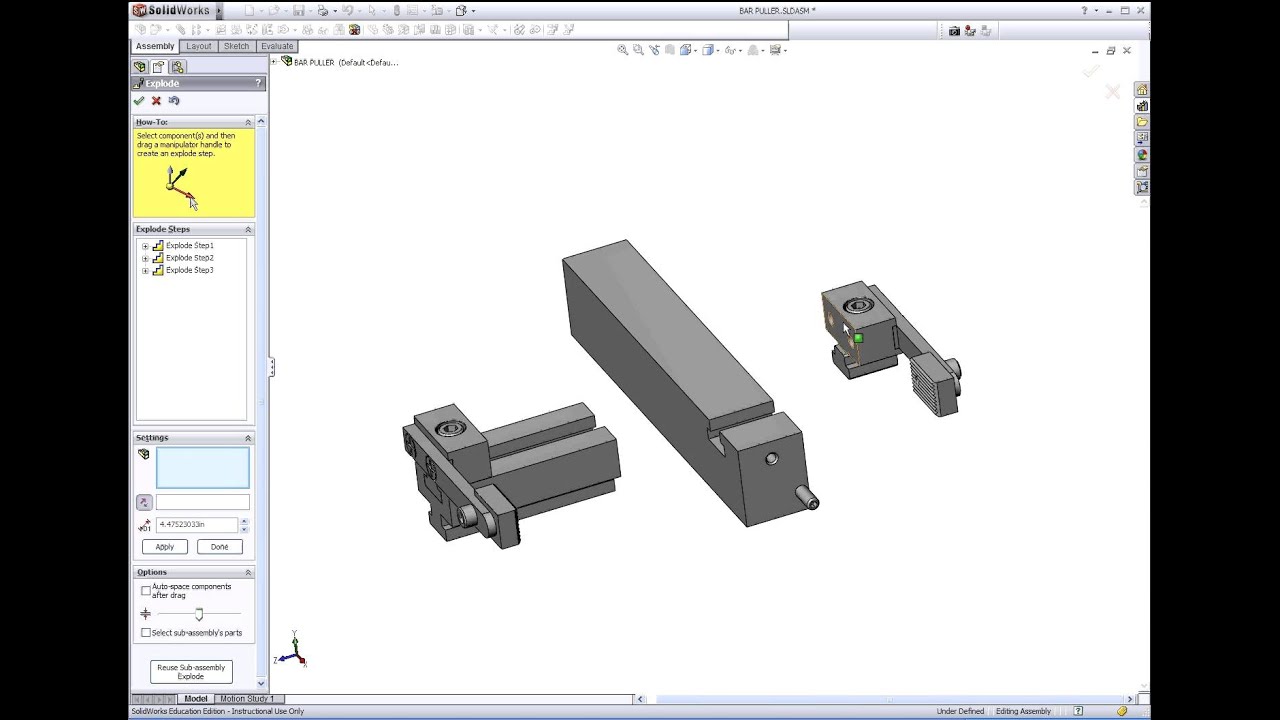This screenshot has width=1280, height=720.
Task: Click the Apply button
Action: (165, 547)
